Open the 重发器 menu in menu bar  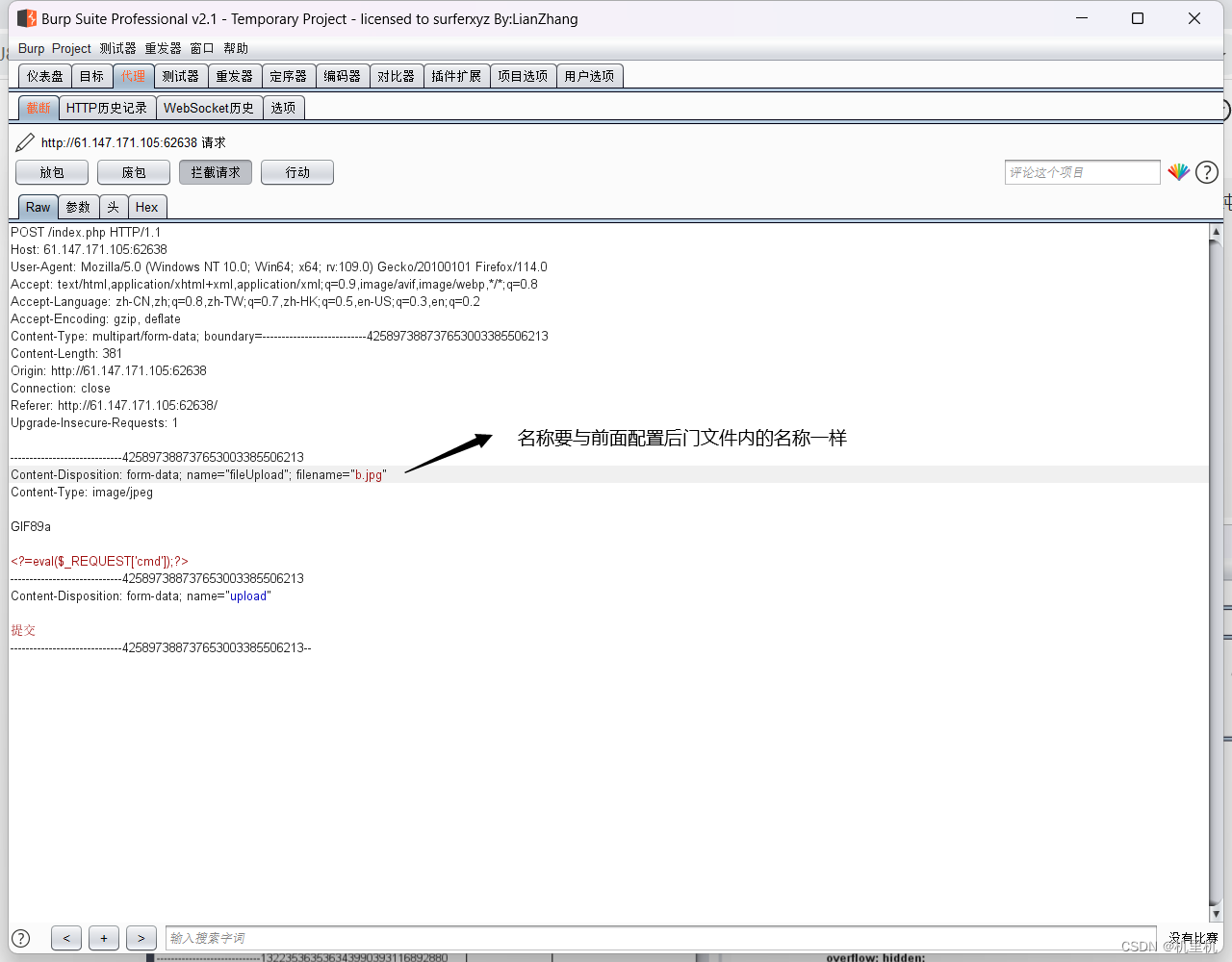(x=163, y=48)
